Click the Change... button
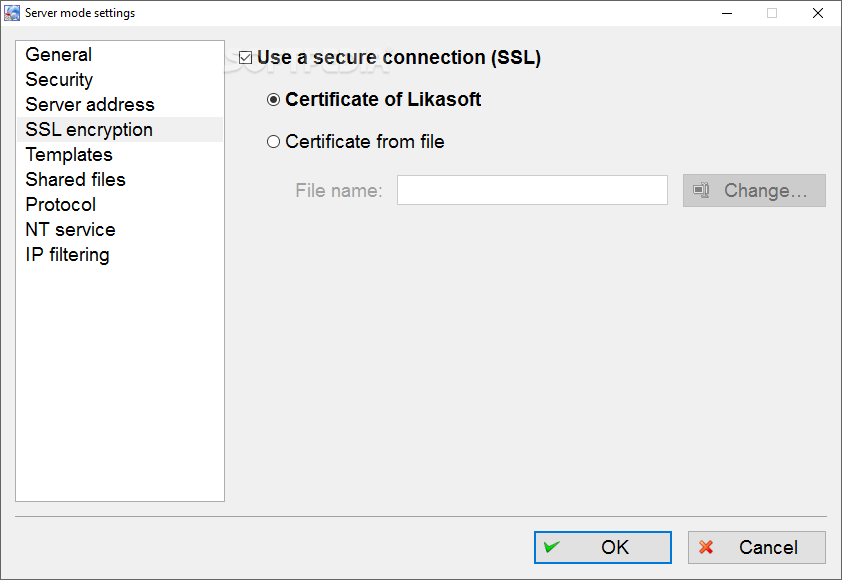 pyautogui.click(x=754, y=190)
